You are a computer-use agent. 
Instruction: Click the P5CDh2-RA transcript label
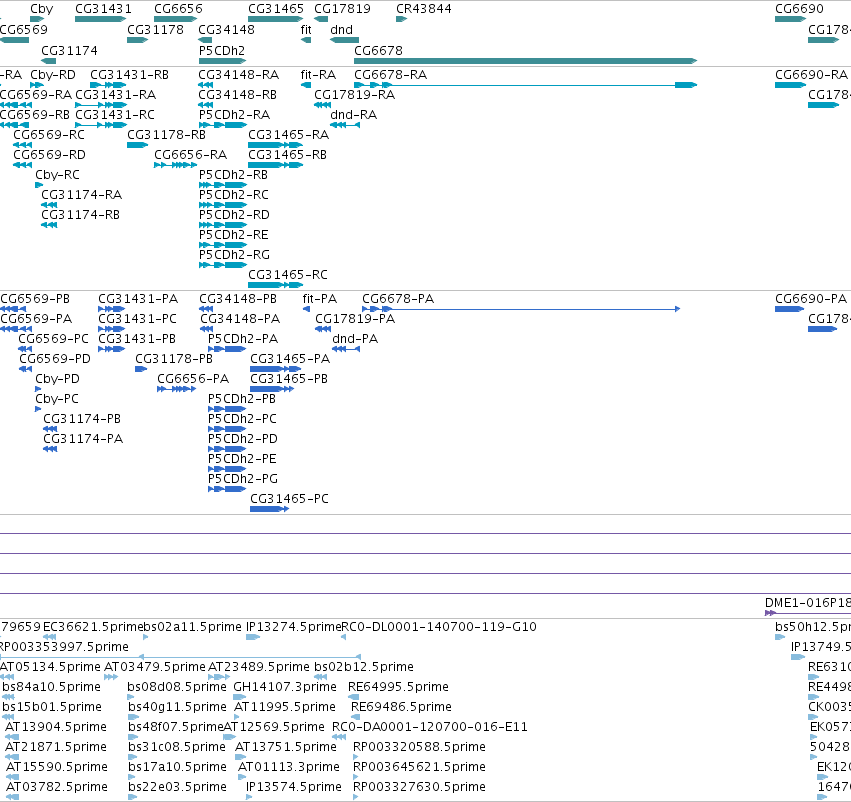pyautogui.click(x=234, y=114)
